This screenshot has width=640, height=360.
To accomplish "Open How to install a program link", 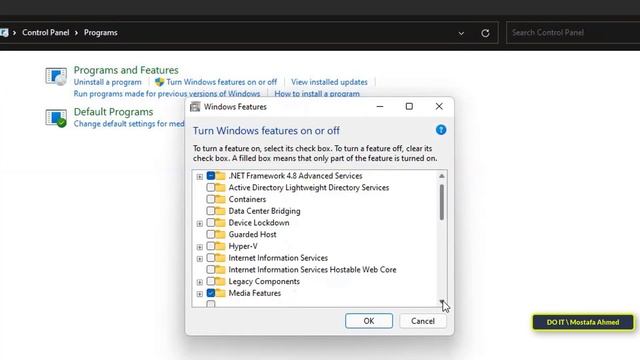I will click(x=317, y=93).
